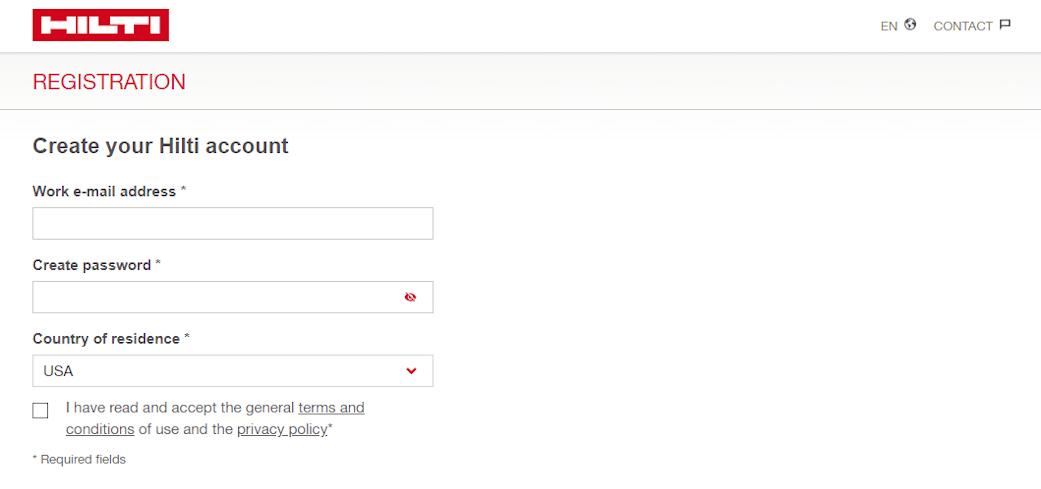Click the 'Work e-mail address' label
Screen dimensions: 1041x489
(x=104, y=191)
